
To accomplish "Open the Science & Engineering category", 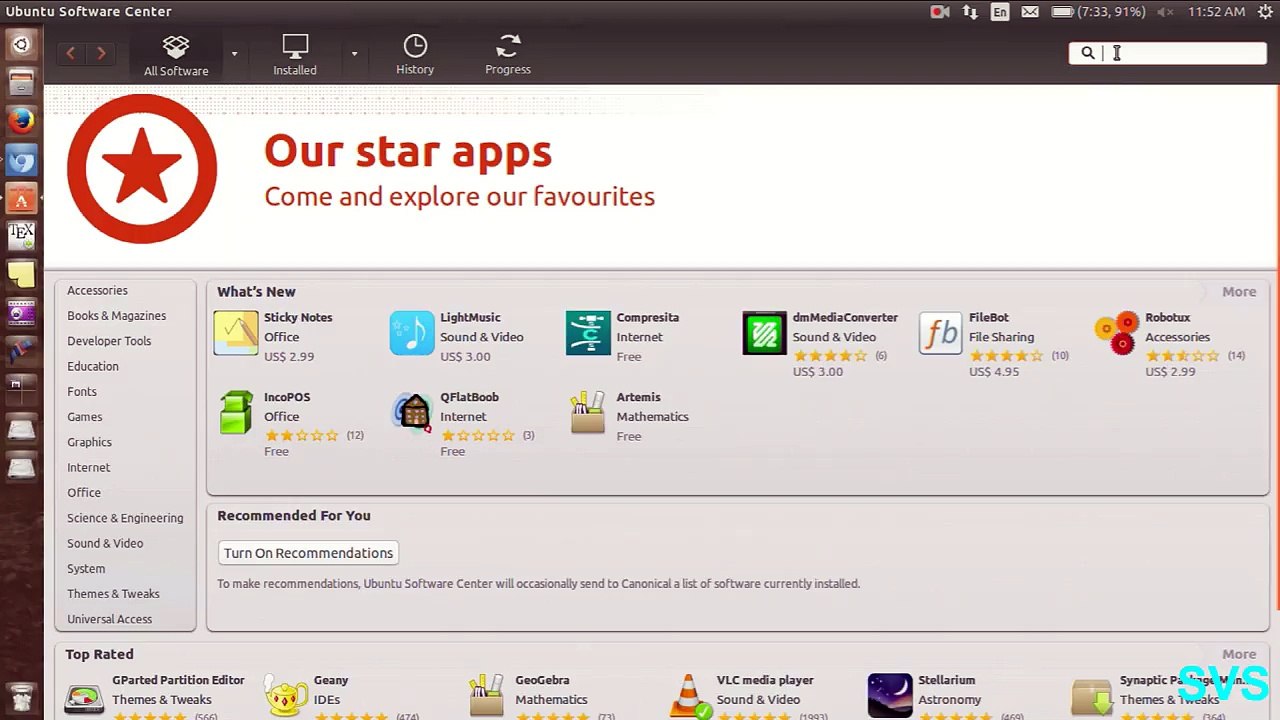I will [x=125, y=518].
